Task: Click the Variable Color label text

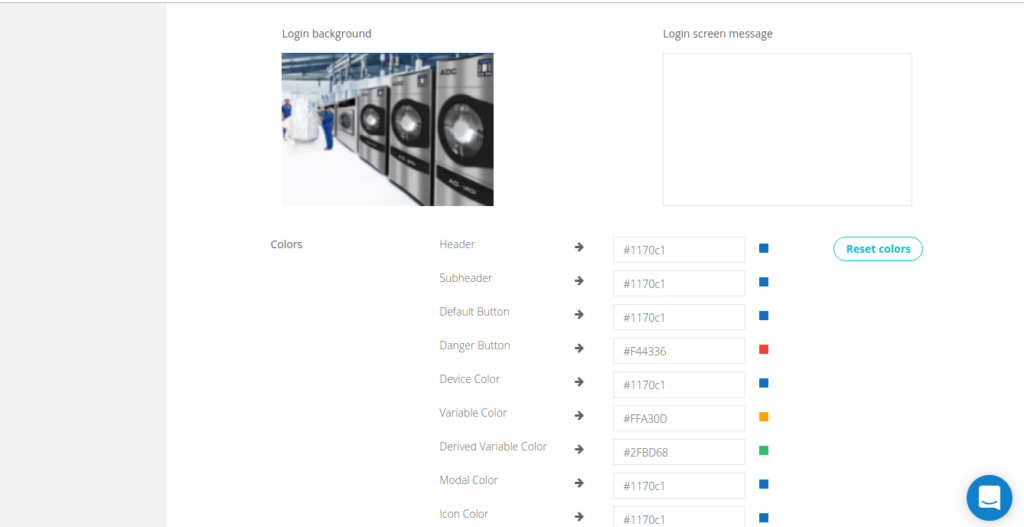Action: pyautogui.click(x=473, y=413)
